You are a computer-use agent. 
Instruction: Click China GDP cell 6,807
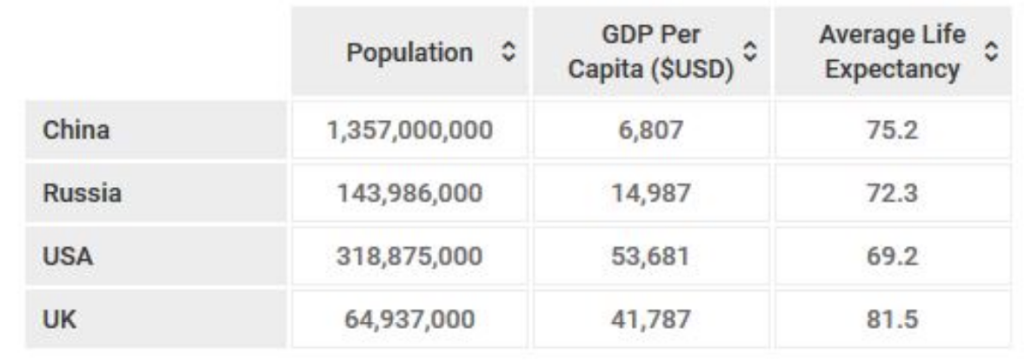pos(651,130)
